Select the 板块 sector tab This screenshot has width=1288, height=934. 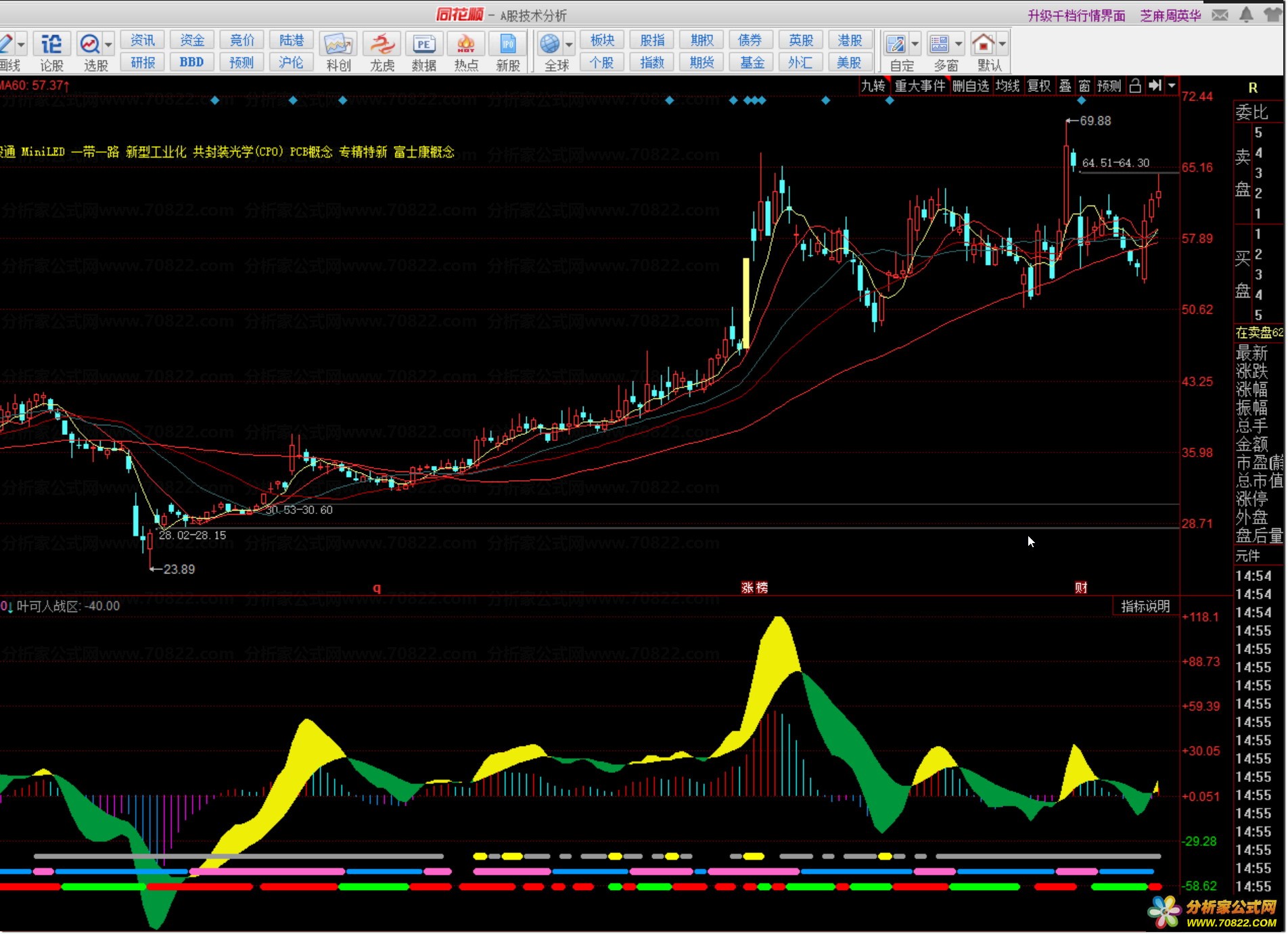point(602,41)
